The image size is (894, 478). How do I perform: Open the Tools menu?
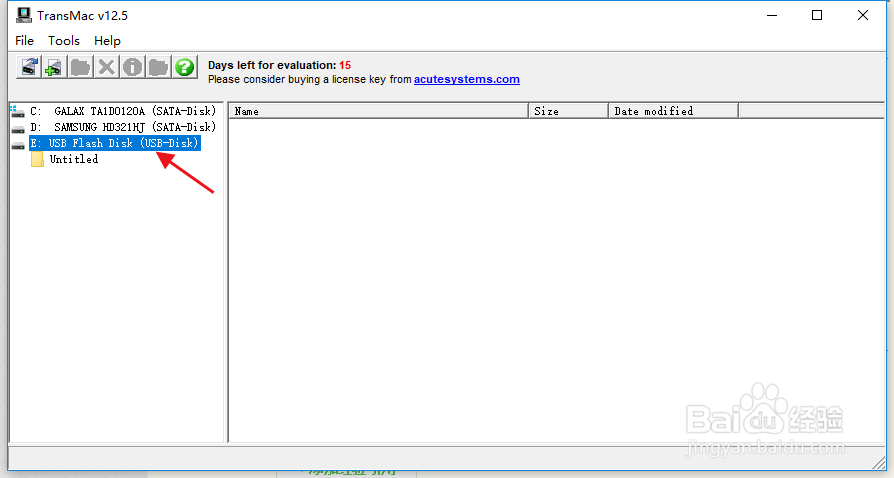(x=64, y=40)
